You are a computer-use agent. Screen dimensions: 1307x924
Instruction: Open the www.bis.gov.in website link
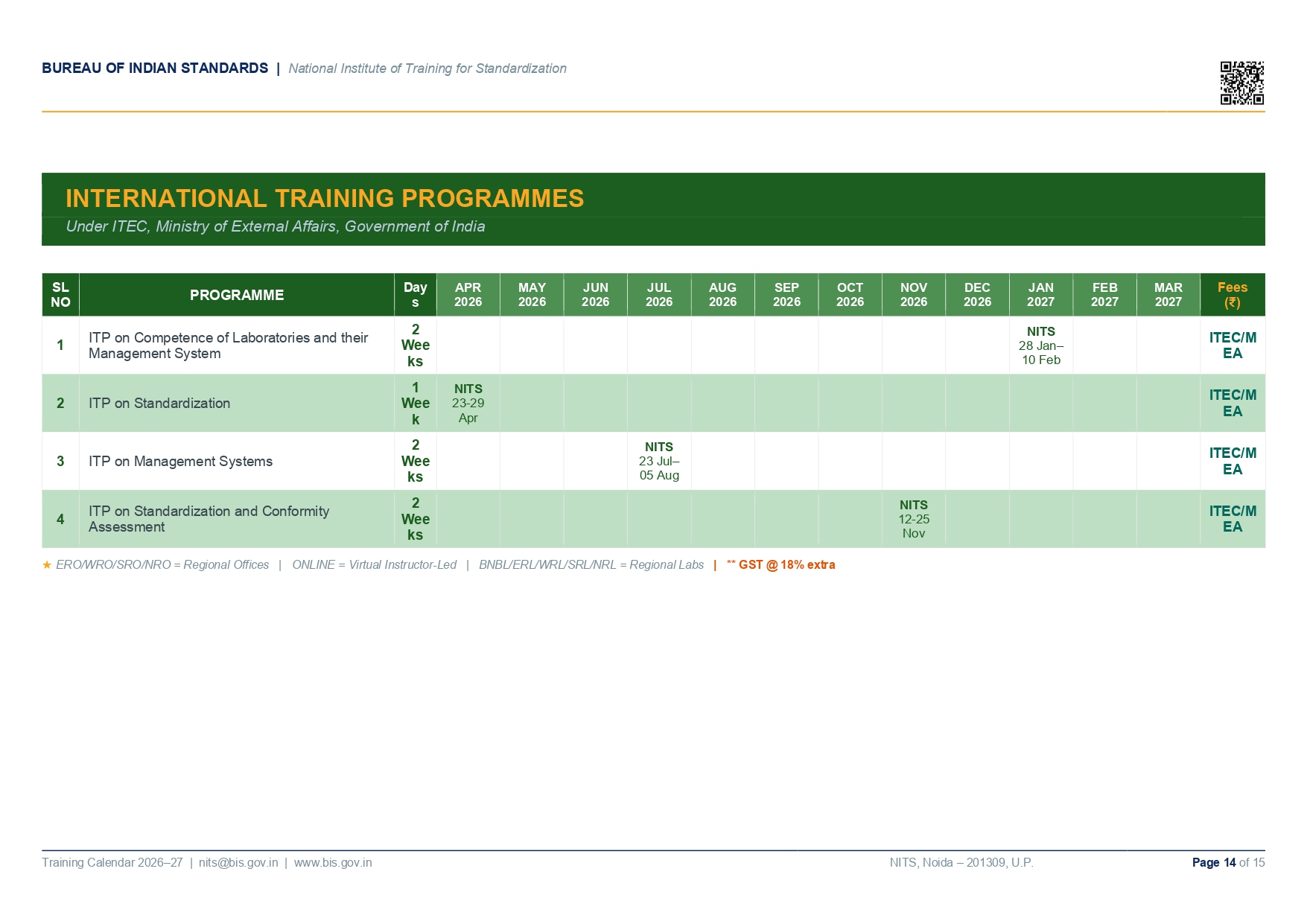333,862
